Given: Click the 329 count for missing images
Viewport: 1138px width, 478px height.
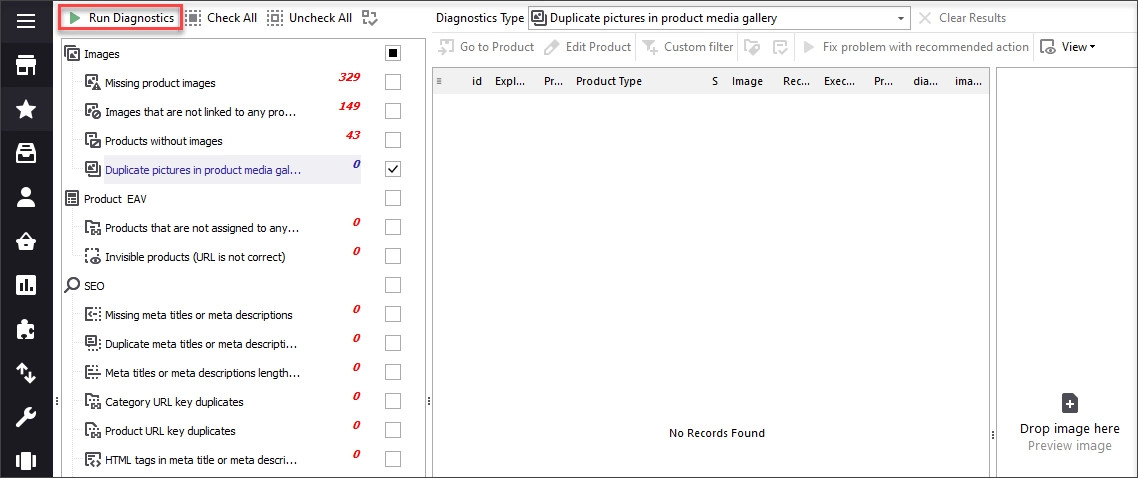Looking at the screenshot, I should click(x=349, y=78).
